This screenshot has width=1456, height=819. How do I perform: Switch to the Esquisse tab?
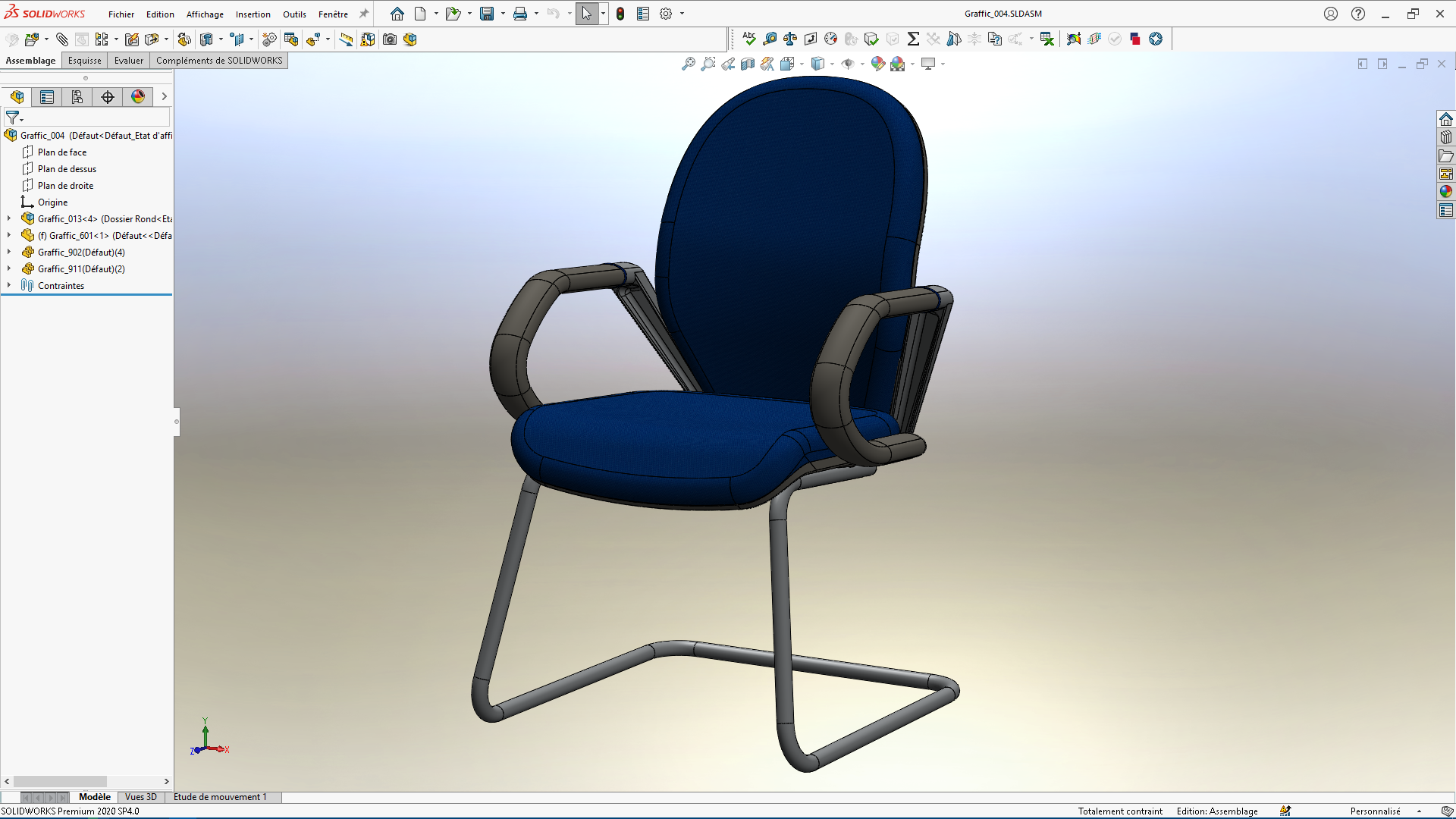click(x=84, y=61)
